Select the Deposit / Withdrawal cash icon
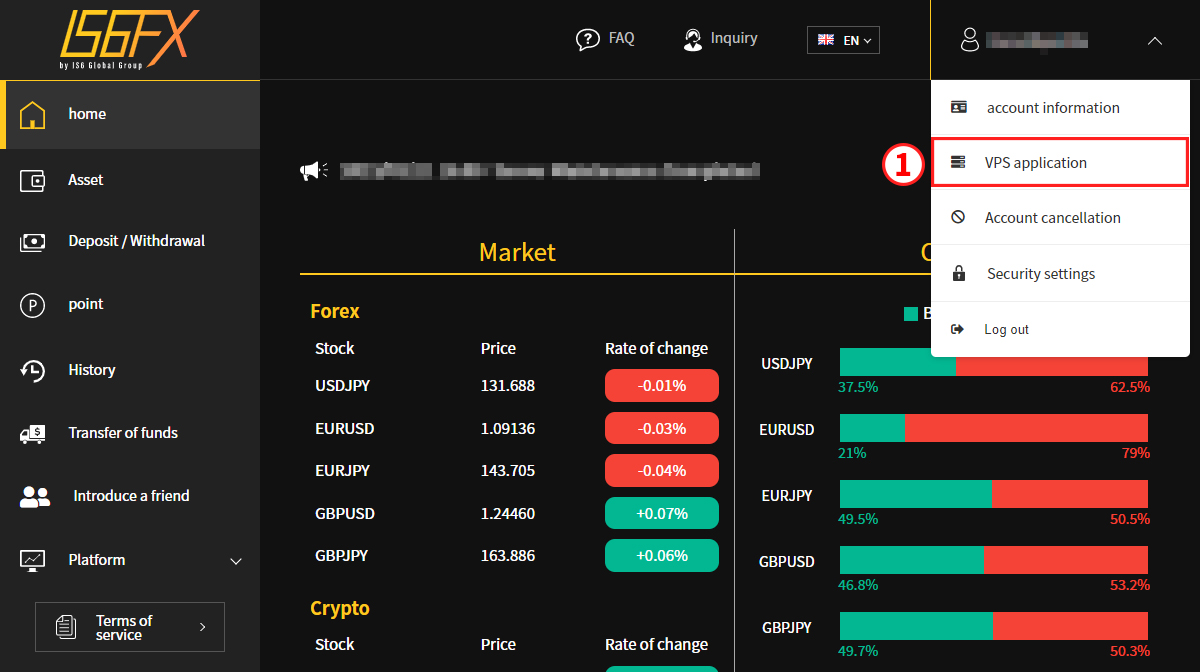 pos(33,241)
